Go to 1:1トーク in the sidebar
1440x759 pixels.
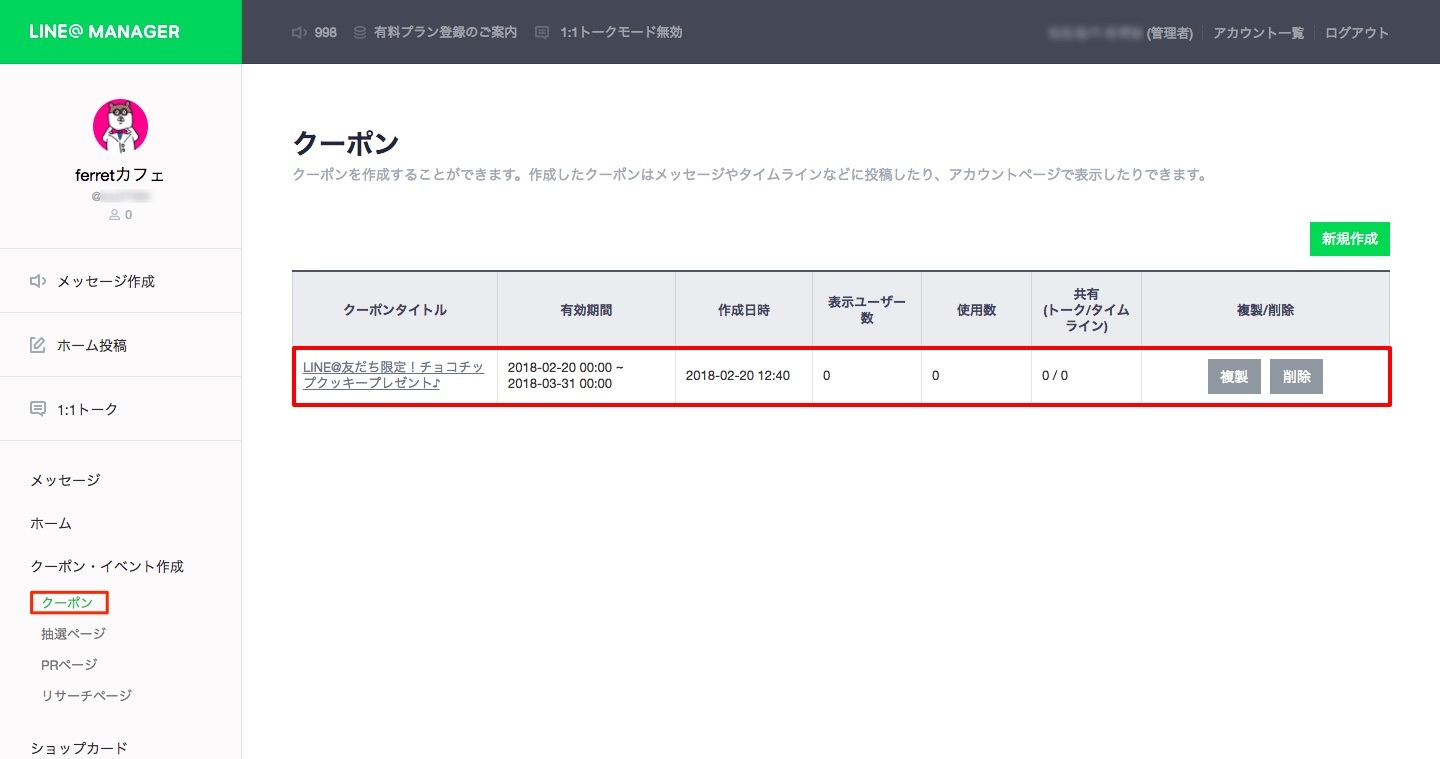pos(87,409)
